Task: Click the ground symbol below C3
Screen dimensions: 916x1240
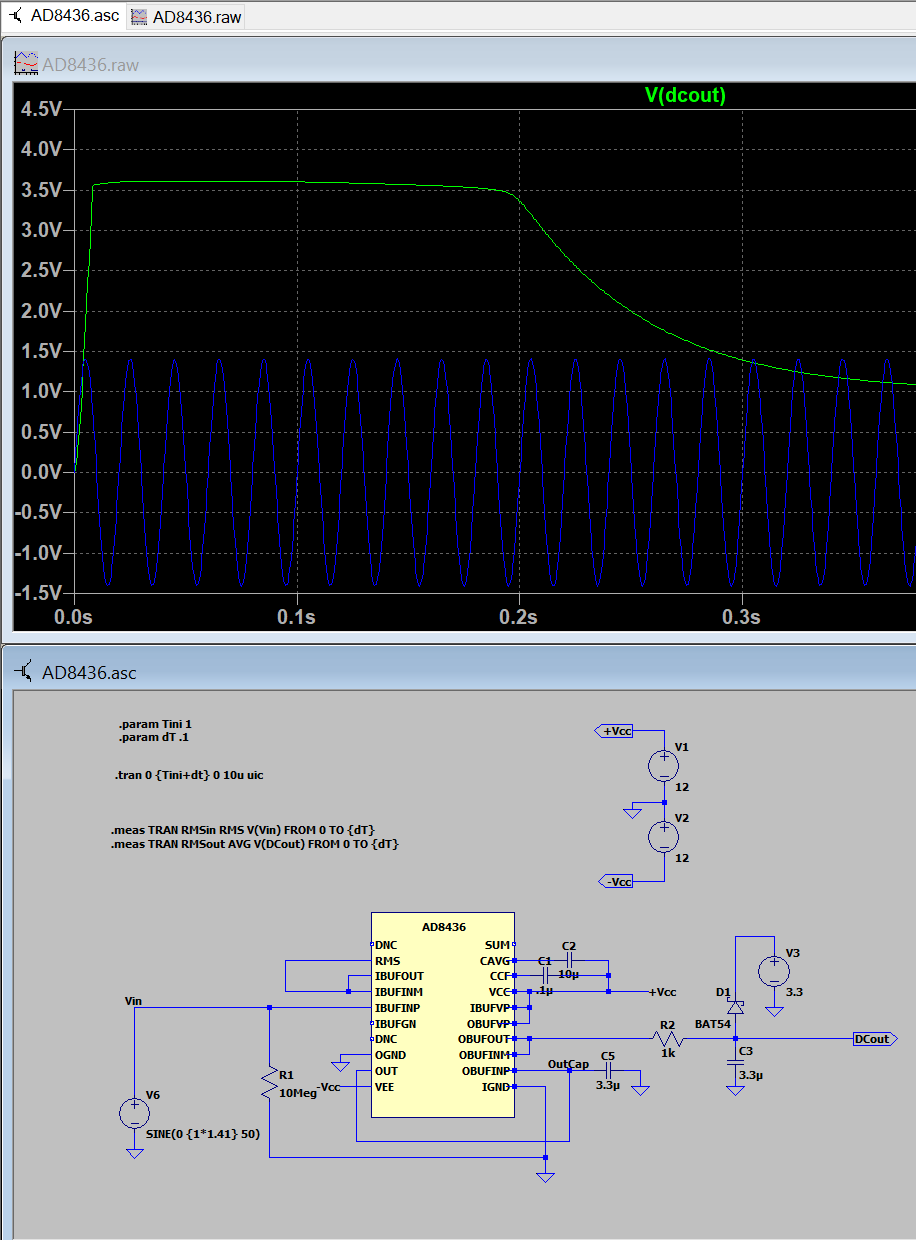Action: click(735, 1090)
